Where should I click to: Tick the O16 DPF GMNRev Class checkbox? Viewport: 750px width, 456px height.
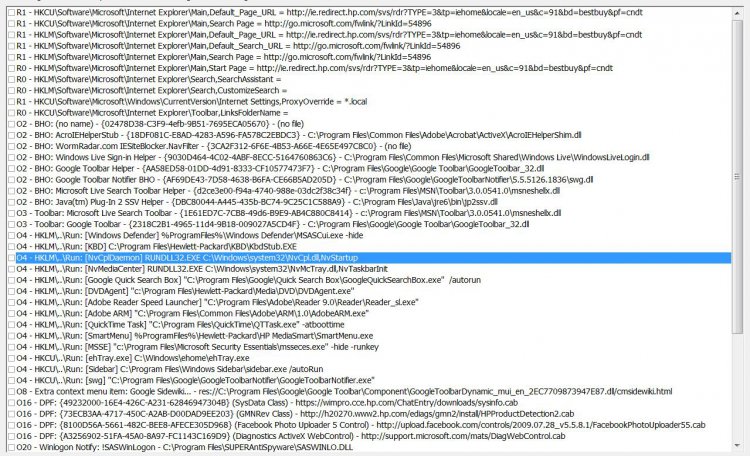tap(11, 414)
